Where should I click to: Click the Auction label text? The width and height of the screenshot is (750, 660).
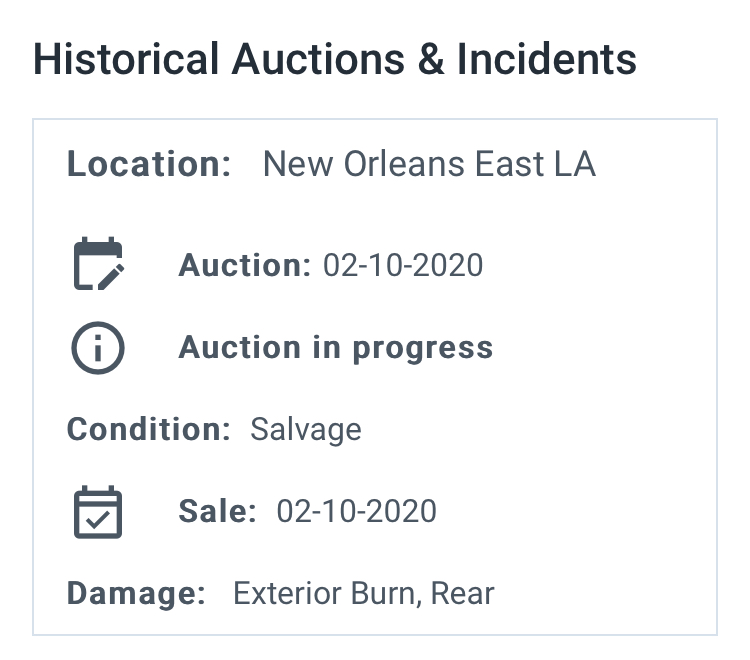[x=244, y=265]
